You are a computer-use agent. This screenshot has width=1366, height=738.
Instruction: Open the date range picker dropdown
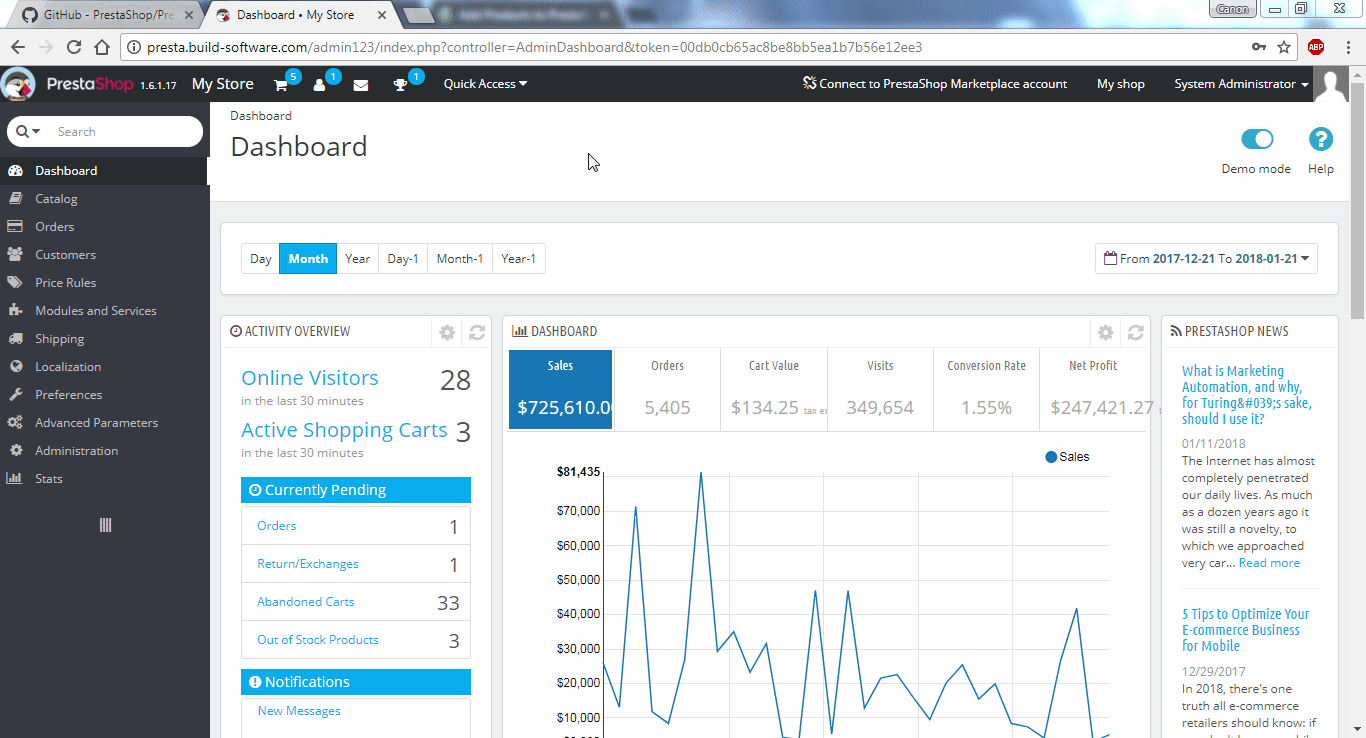click(x=1206, y=258)
